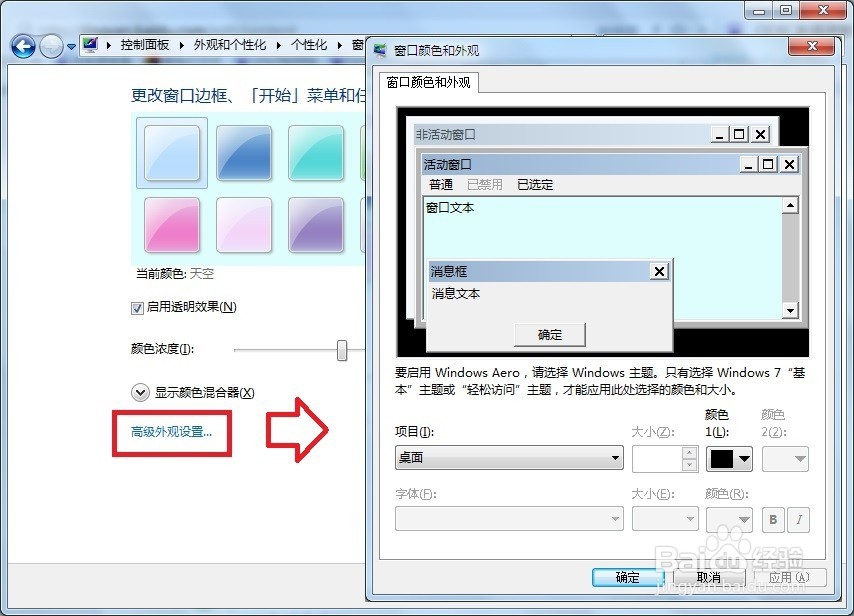Select the light lavender-pink color swatch
This screenshot has width=854, height=616.
(x=243, y=224)
